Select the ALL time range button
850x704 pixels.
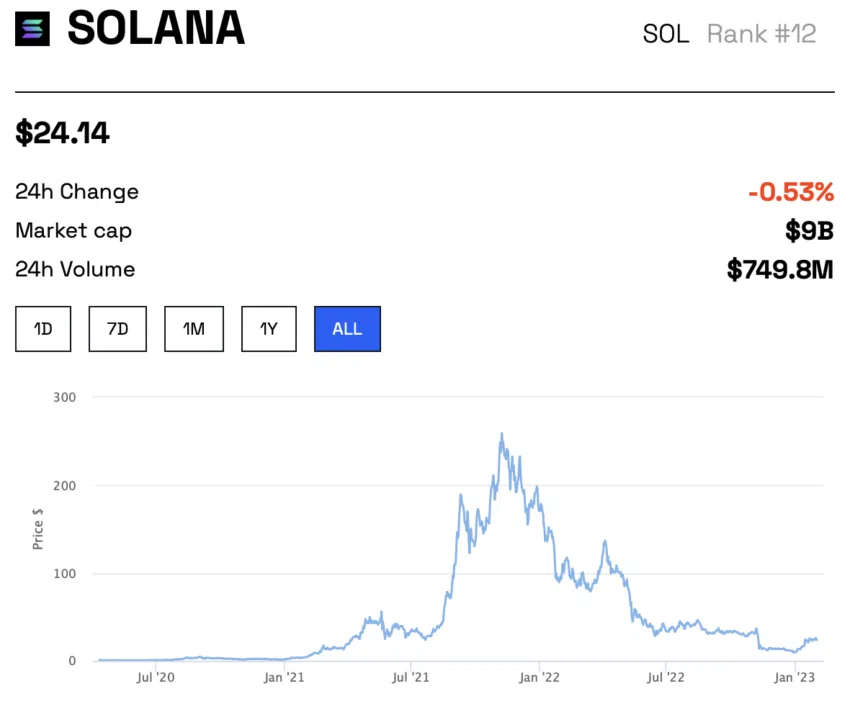347,329
